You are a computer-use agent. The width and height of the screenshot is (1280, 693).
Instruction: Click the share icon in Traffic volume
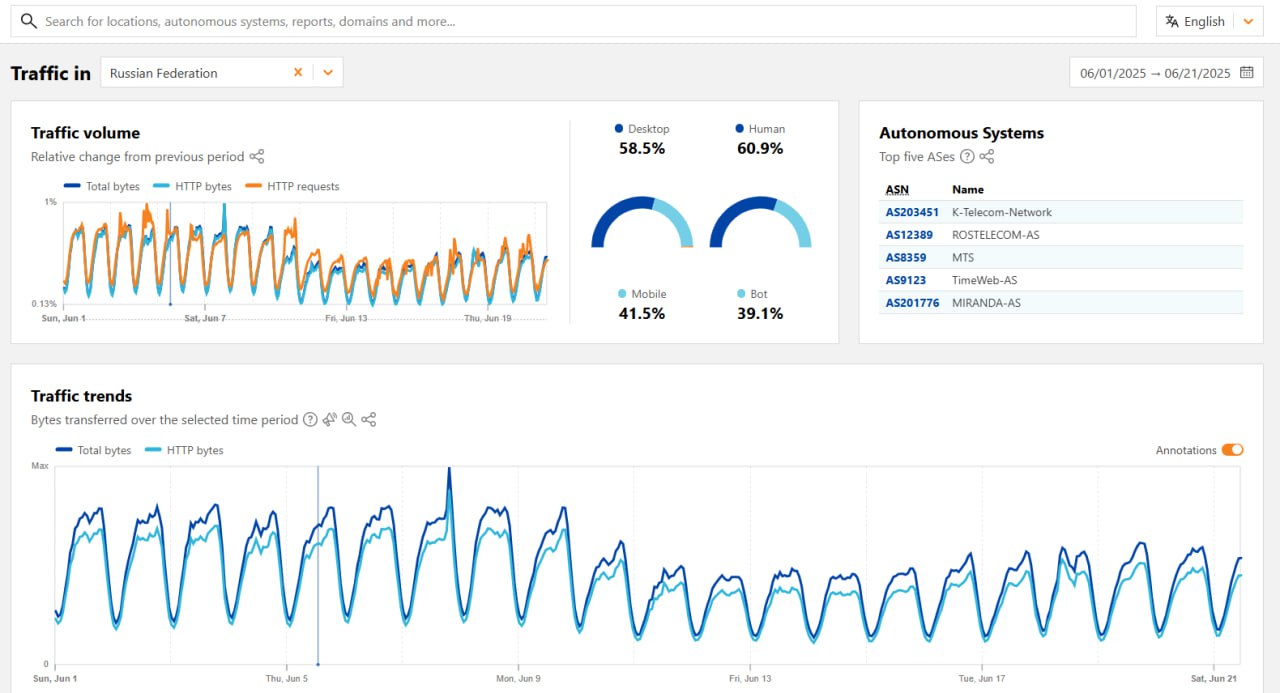[x=257, y=157]
